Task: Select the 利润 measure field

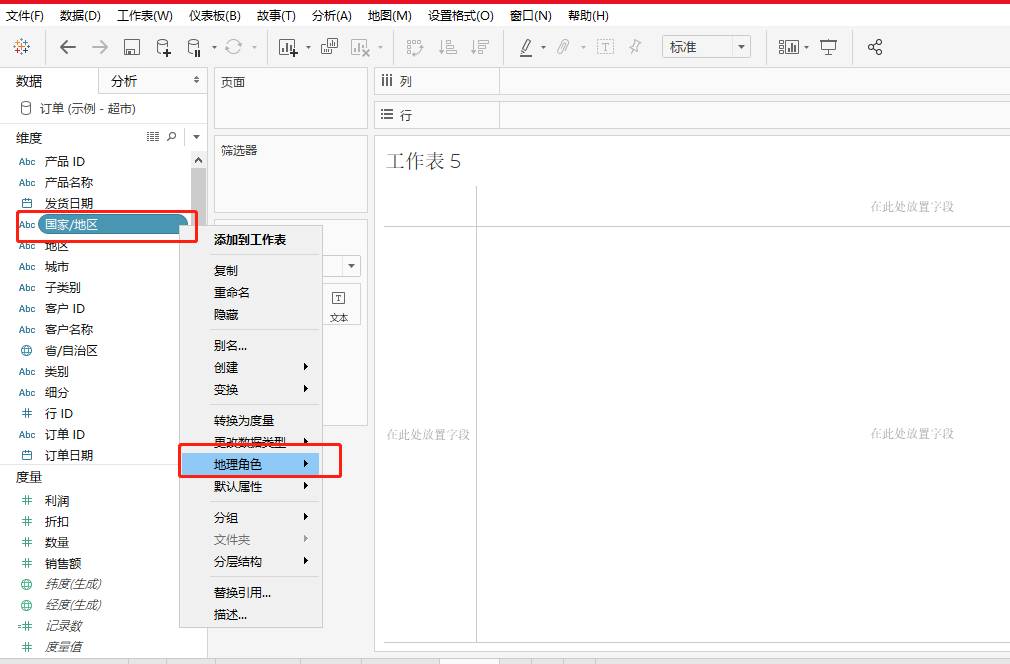Action: coord(57,500)
